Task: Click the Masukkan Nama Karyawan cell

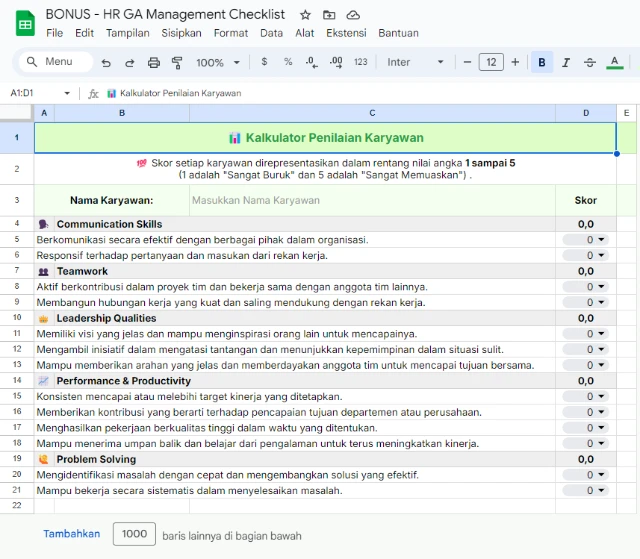Action: pos(372,200)
